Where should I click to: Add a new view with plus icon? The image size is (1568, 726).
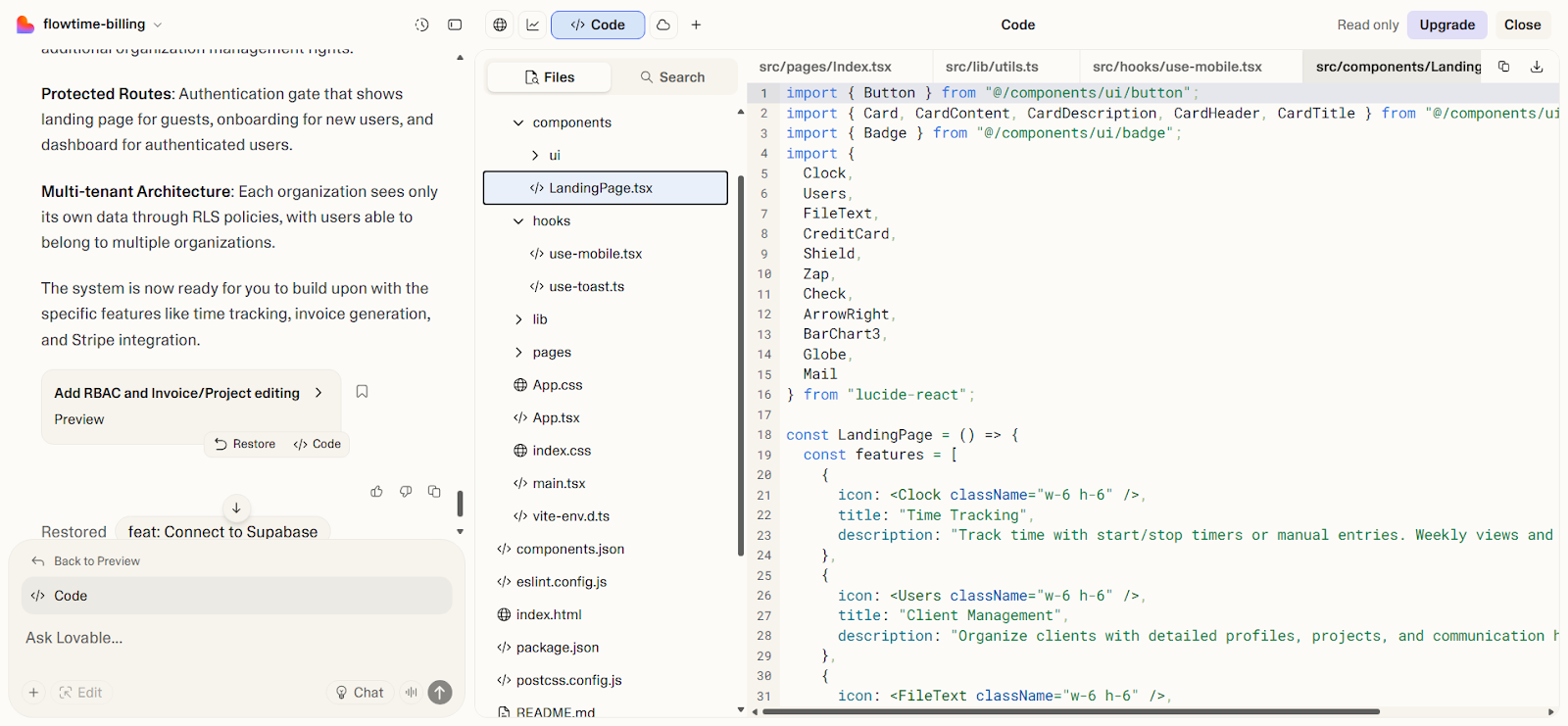pos(696,24)
